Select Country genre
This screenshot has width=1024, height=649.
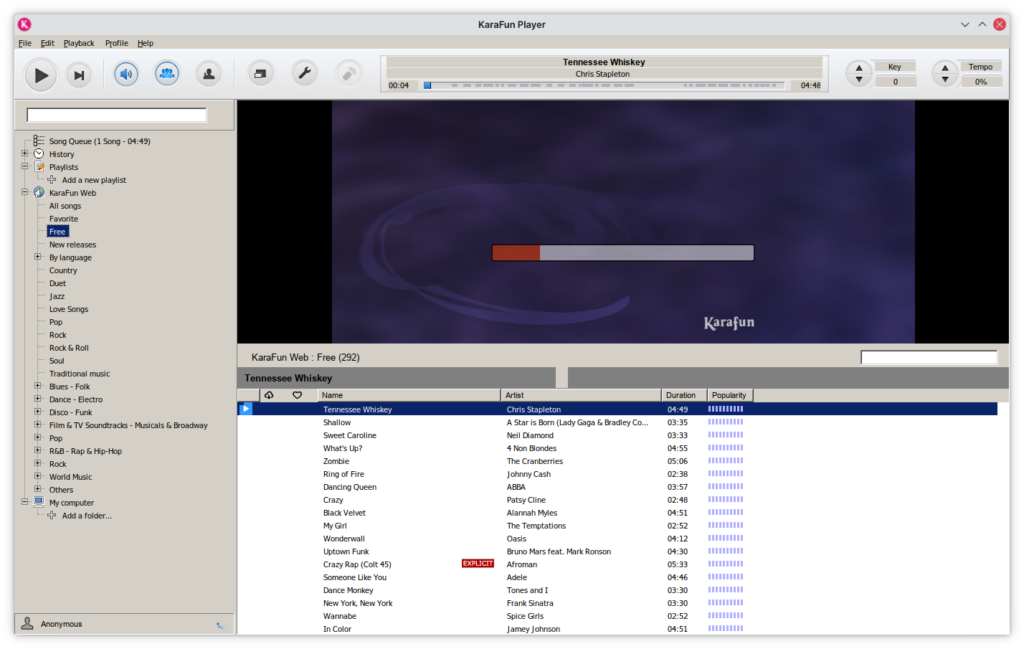[63, 270]
